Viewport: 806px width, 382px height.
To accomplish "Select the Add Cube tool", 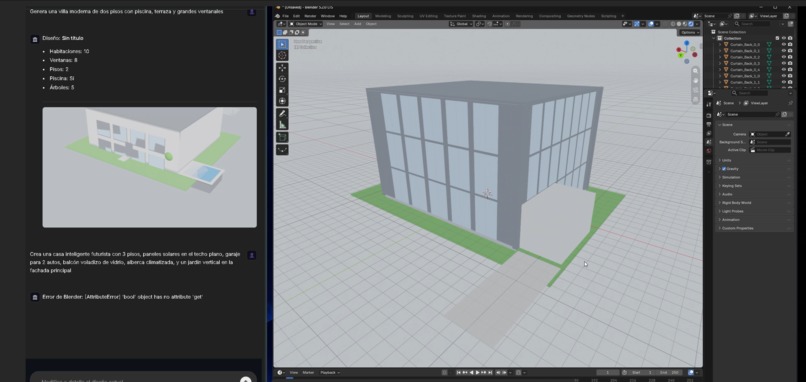I will (282, 137).
